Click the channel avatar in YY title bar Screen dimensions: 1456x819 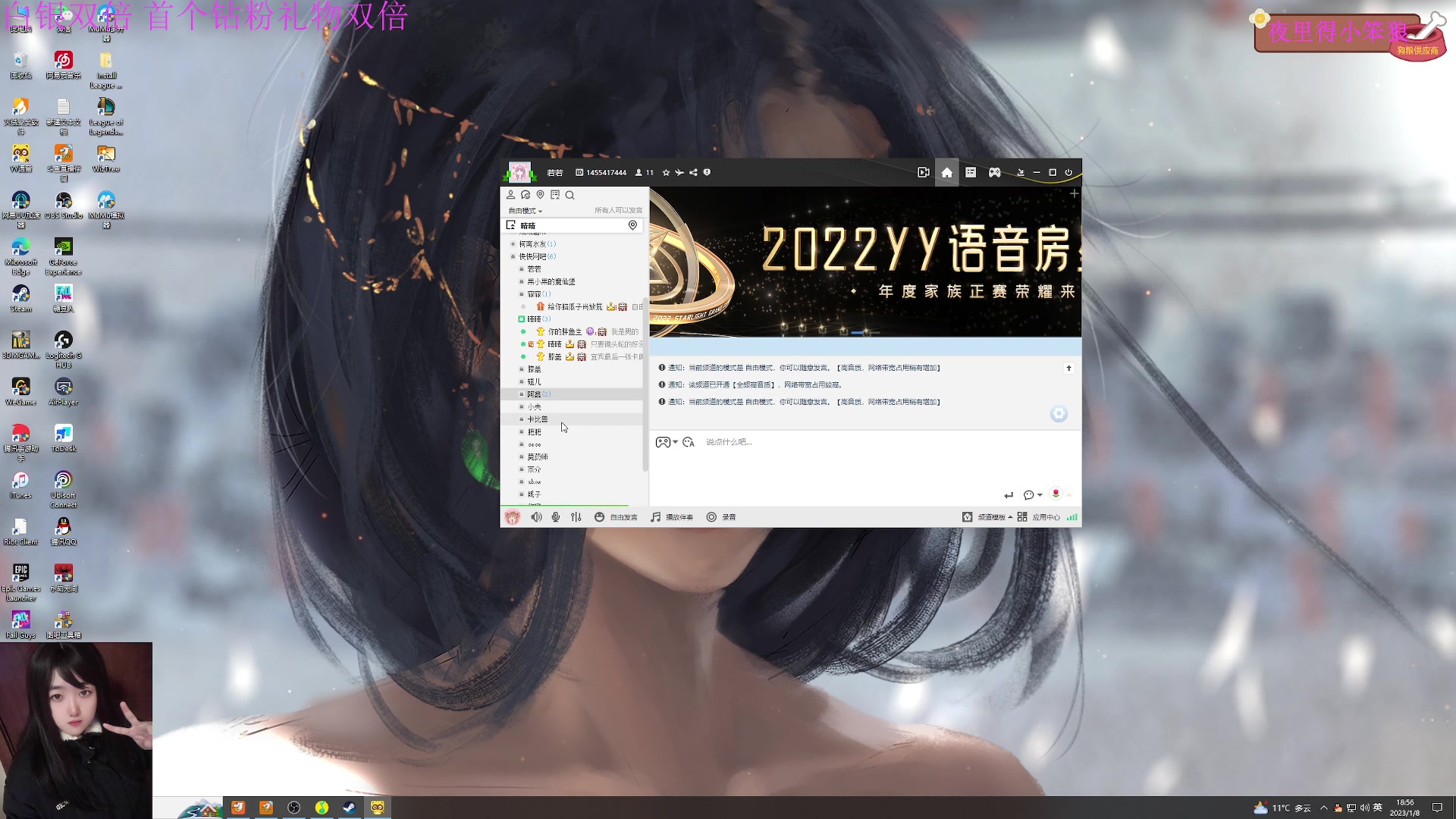[519, 172]
